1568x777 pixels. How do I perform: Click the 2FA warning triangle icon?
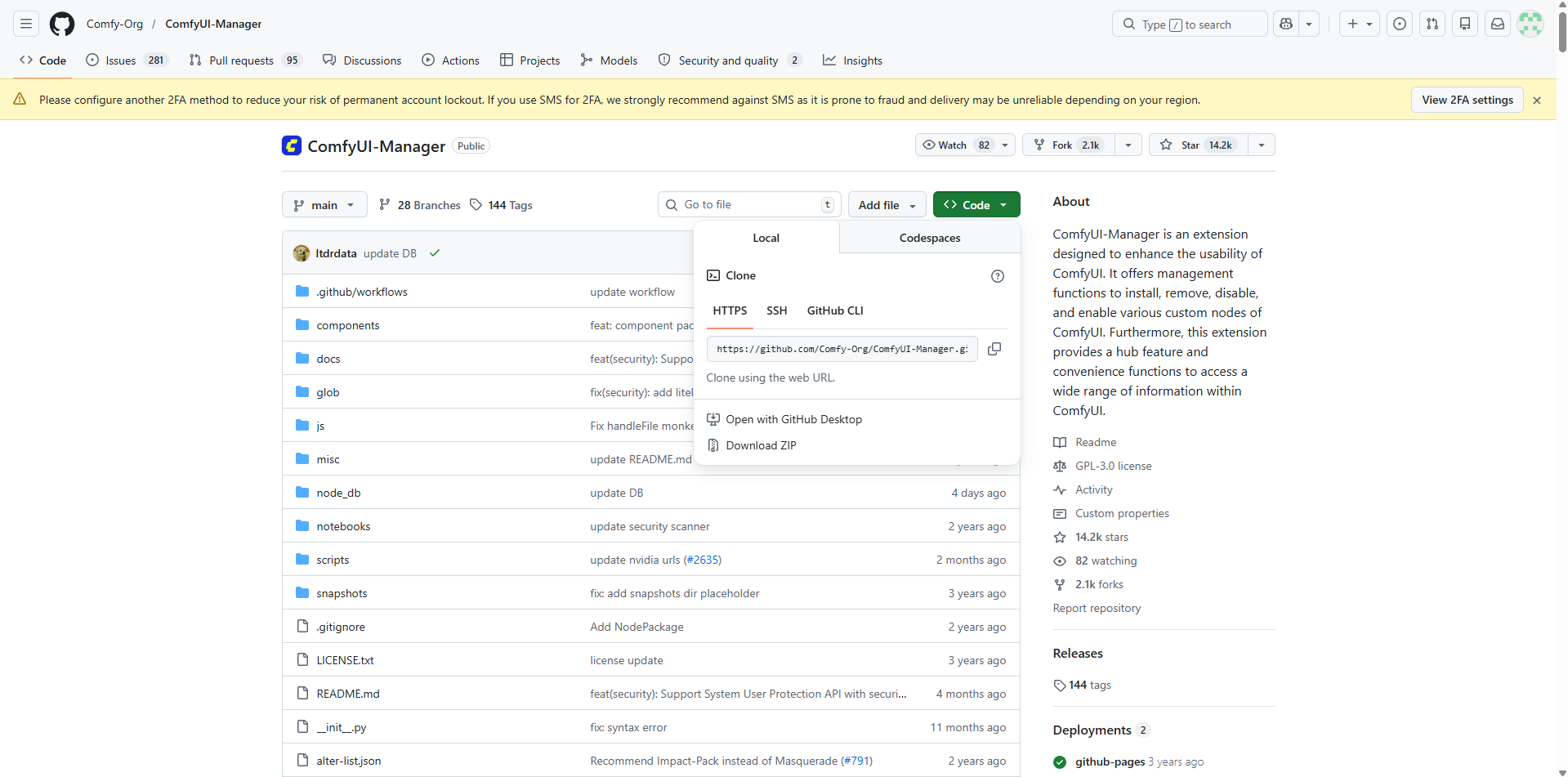click(x=20, y=99)
